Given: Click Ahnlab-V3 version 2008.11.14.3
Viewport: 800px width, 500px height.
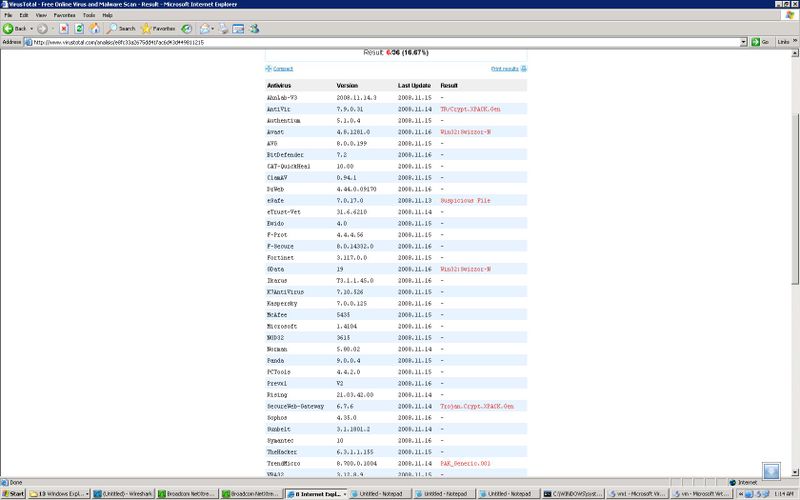Looking at the screenshot, I should [x=356, y=97].
